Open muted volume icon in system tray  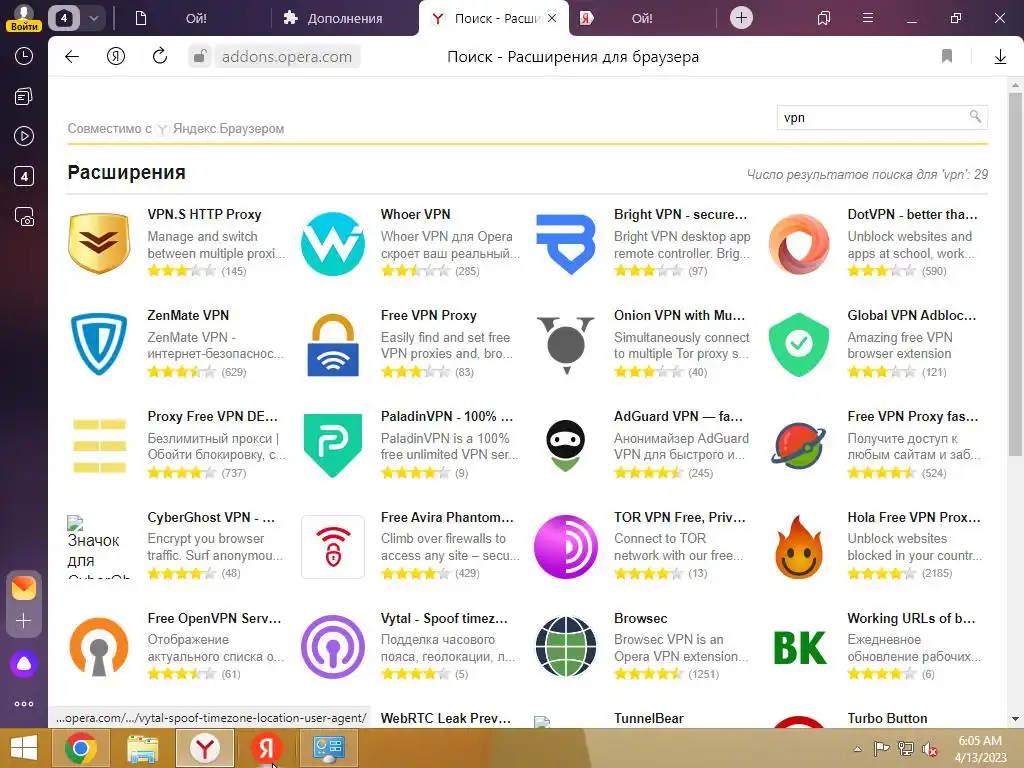(x=929, y=749)
